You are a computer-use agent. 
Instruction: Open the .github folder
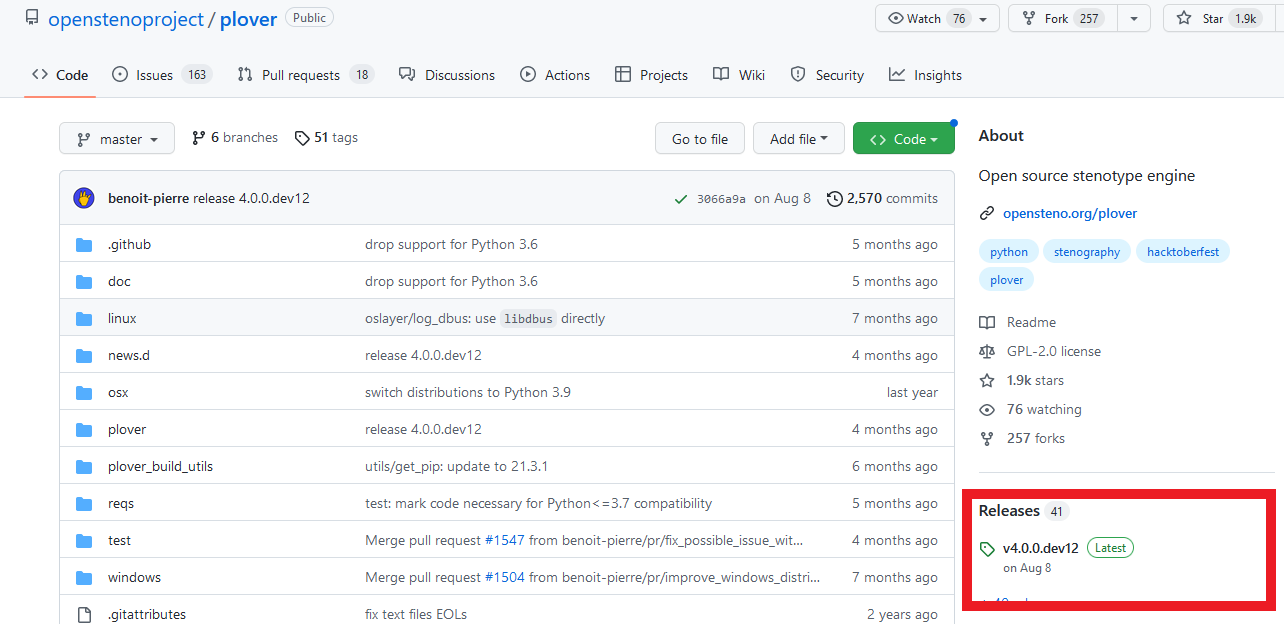(x=129, y=244)
